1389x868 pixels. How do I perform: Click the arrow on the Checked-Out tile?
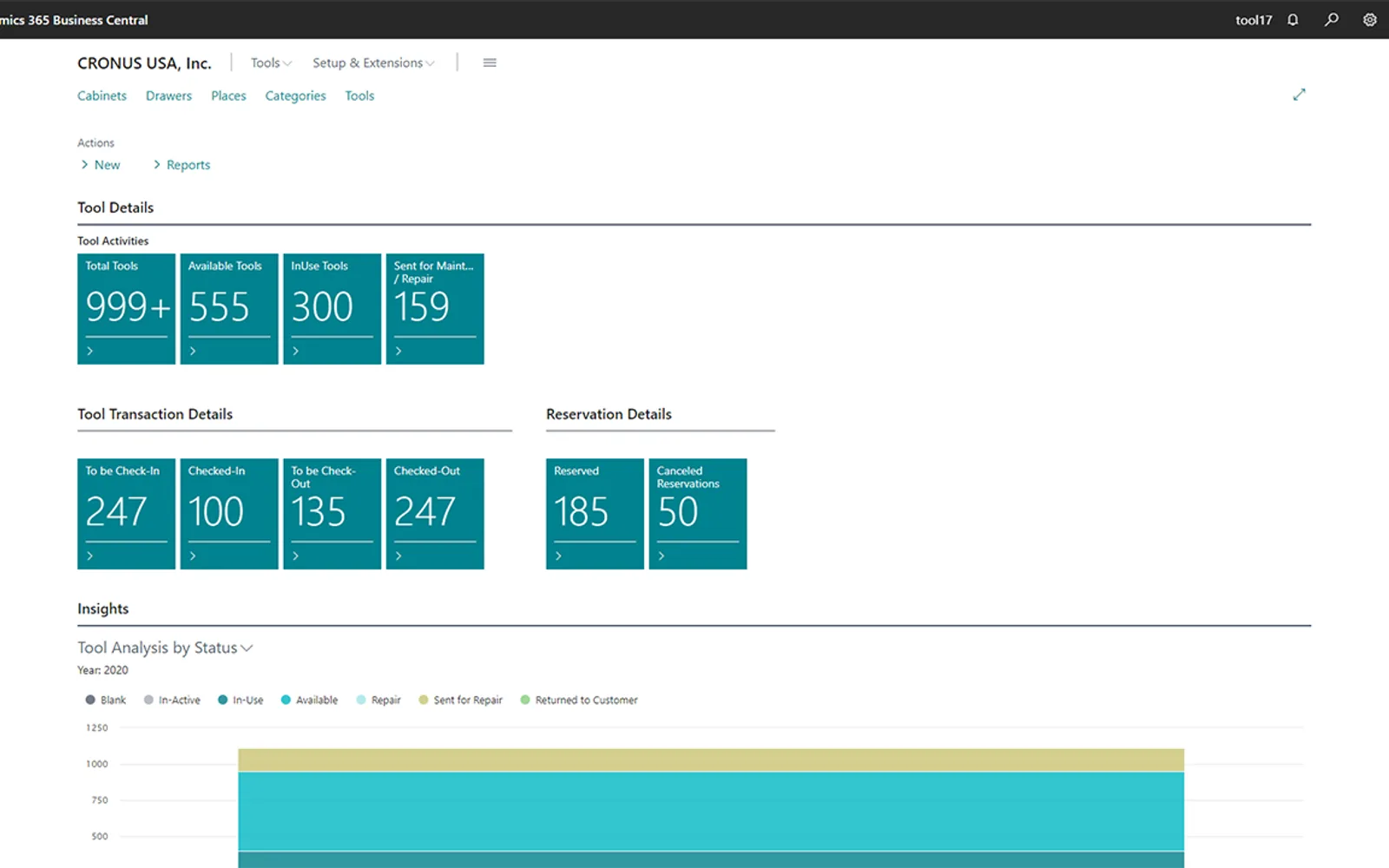pyautogui.click(x=398, y=556)
